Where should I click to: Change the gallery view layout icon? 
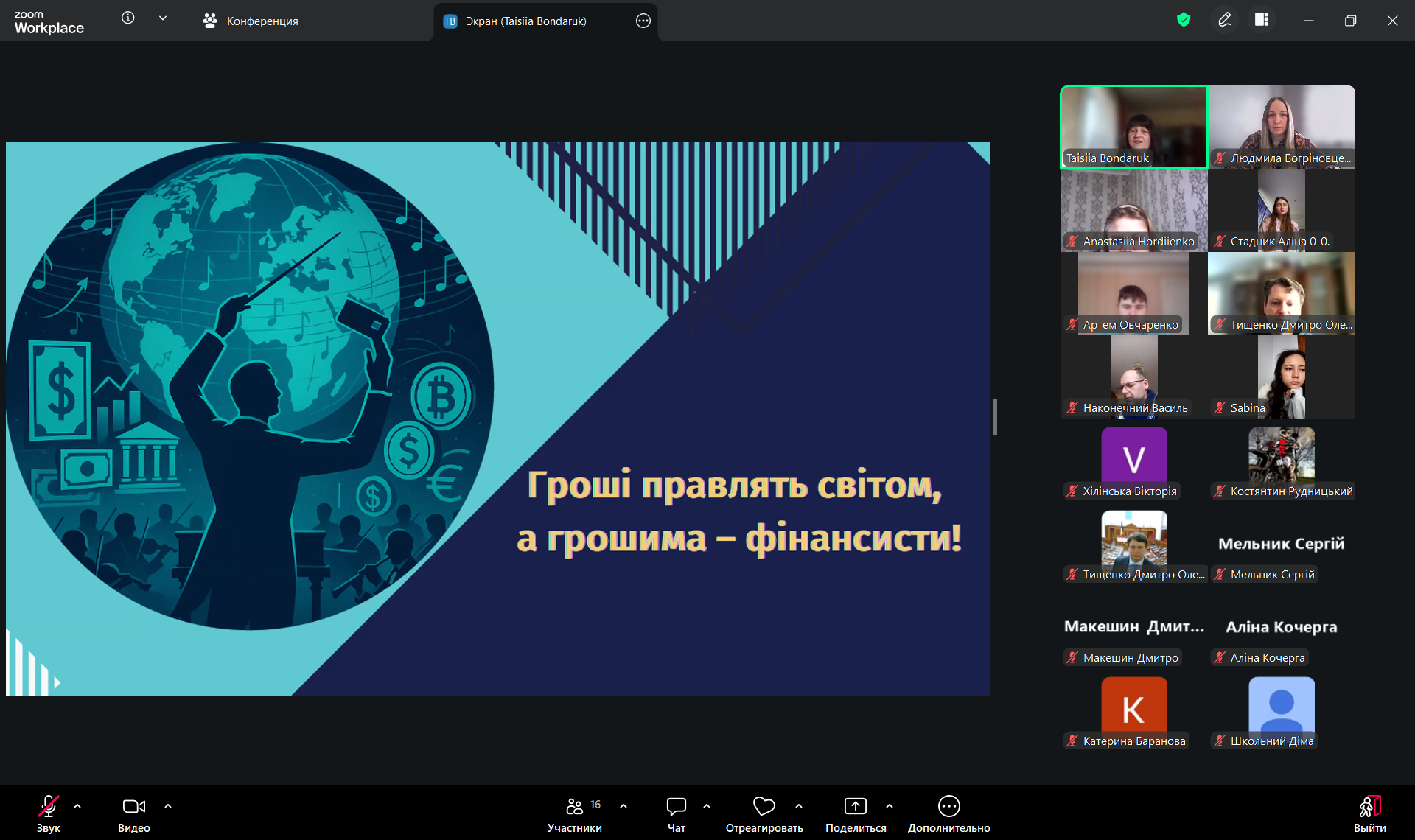pos(1262,21)
